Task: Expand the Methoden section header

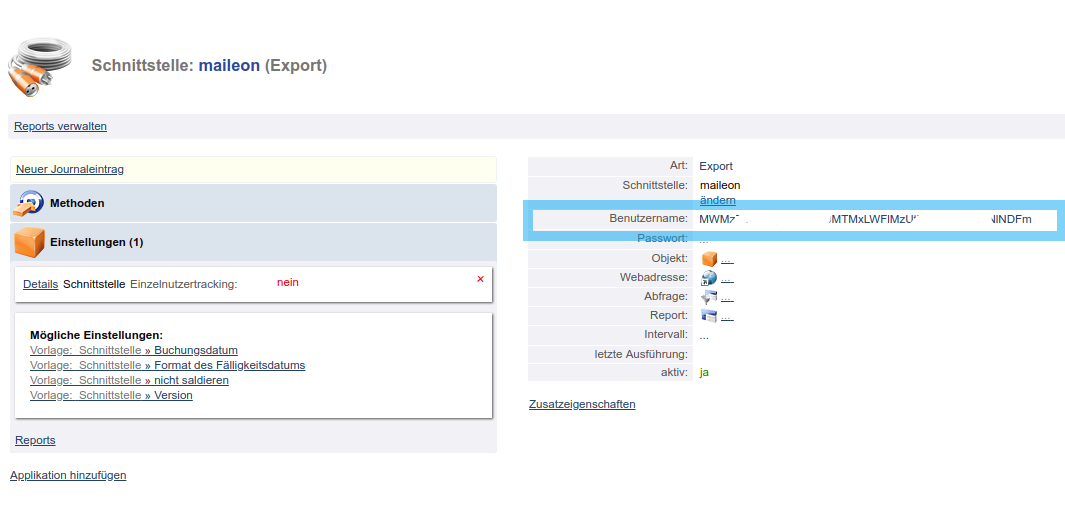Action: coord(78,203)
